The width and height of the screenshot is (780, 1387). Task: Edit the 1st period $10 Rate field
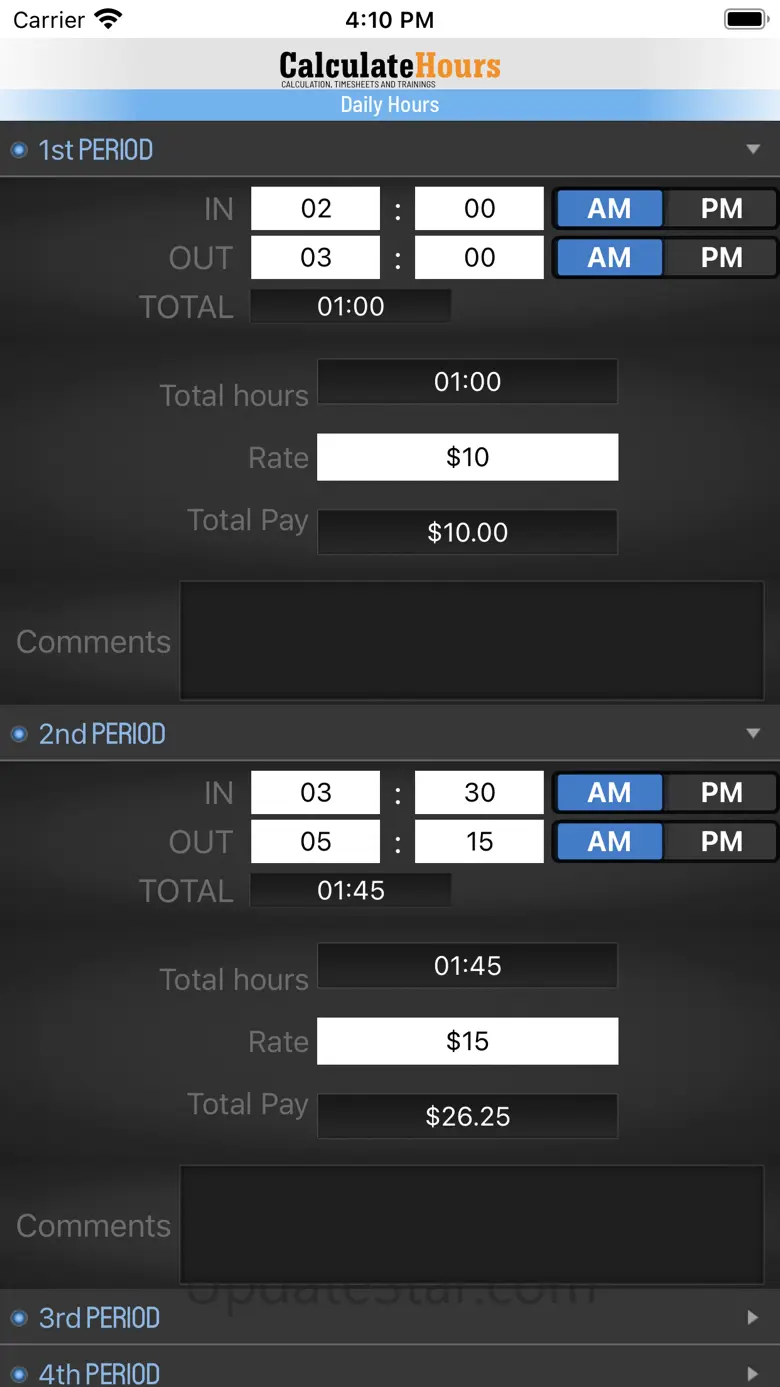(x=467, y=457)
